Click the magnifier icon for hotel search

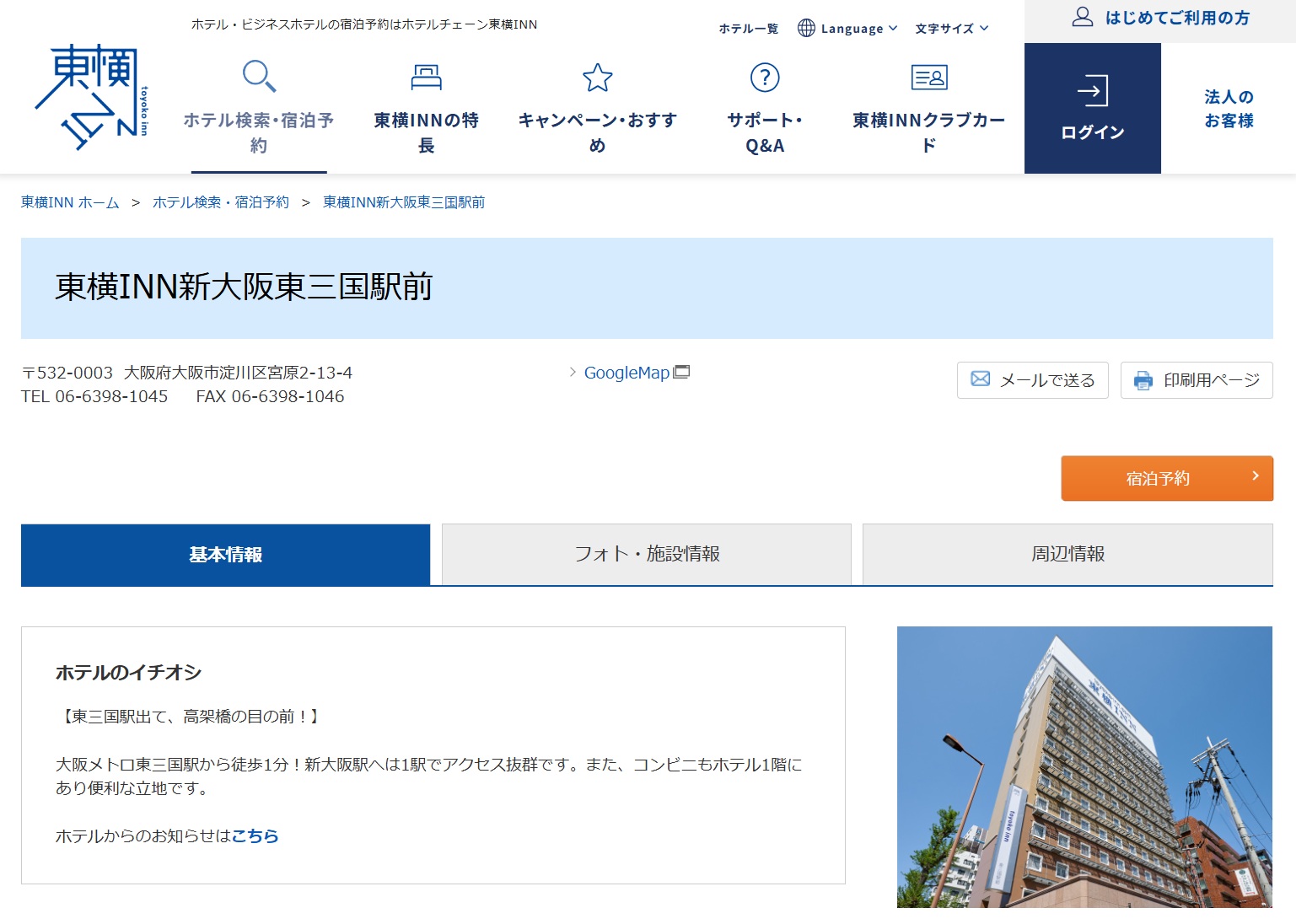click(259, 76)
